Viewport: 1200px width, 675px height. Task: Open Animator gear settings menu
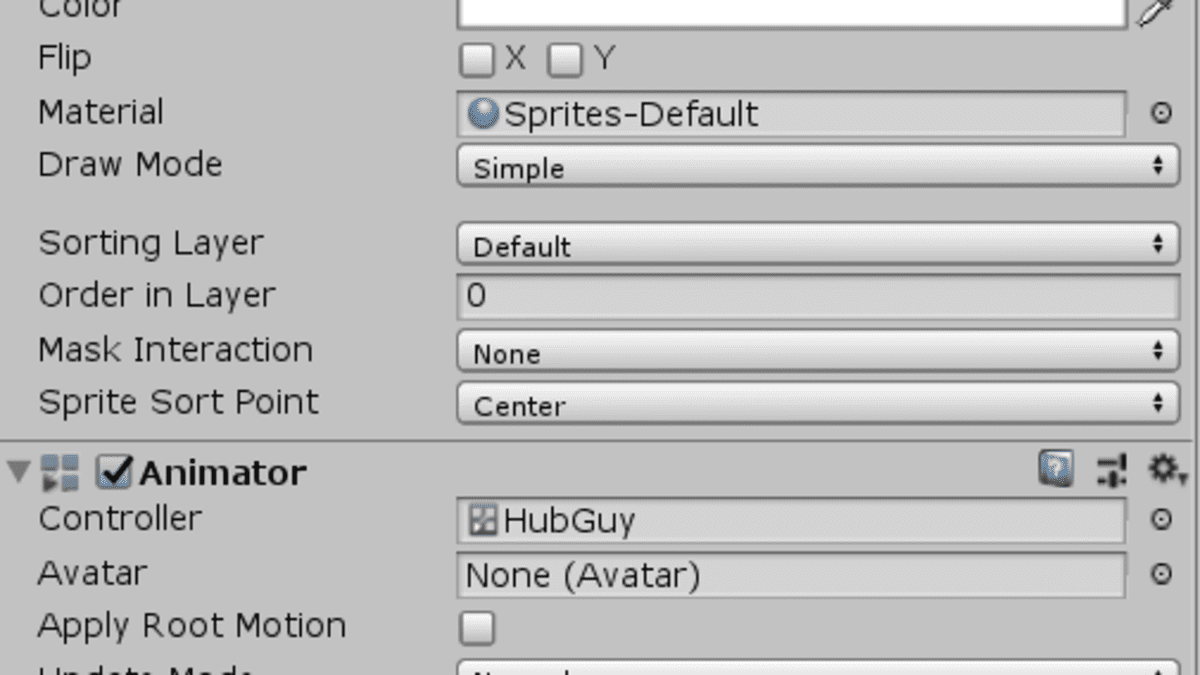pos(1165,469)
